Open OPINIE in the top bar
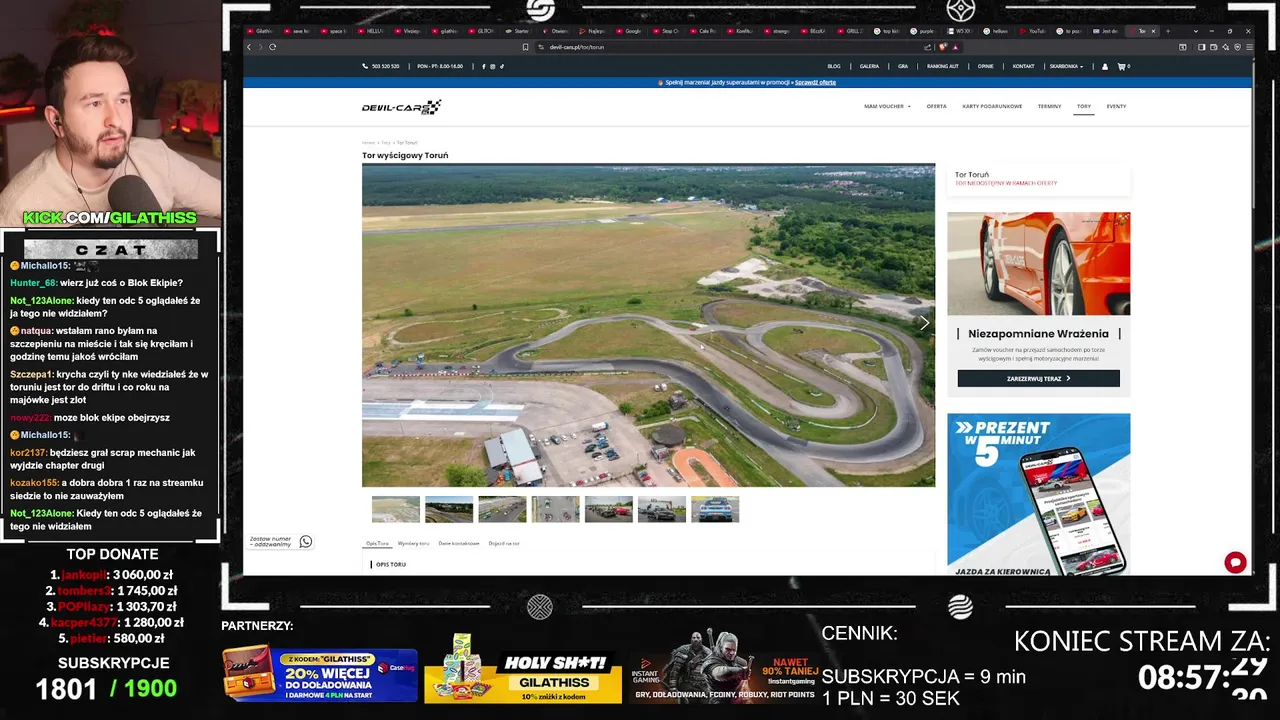The height and width of the screenshot is (720, 1280). pos(986,66)
